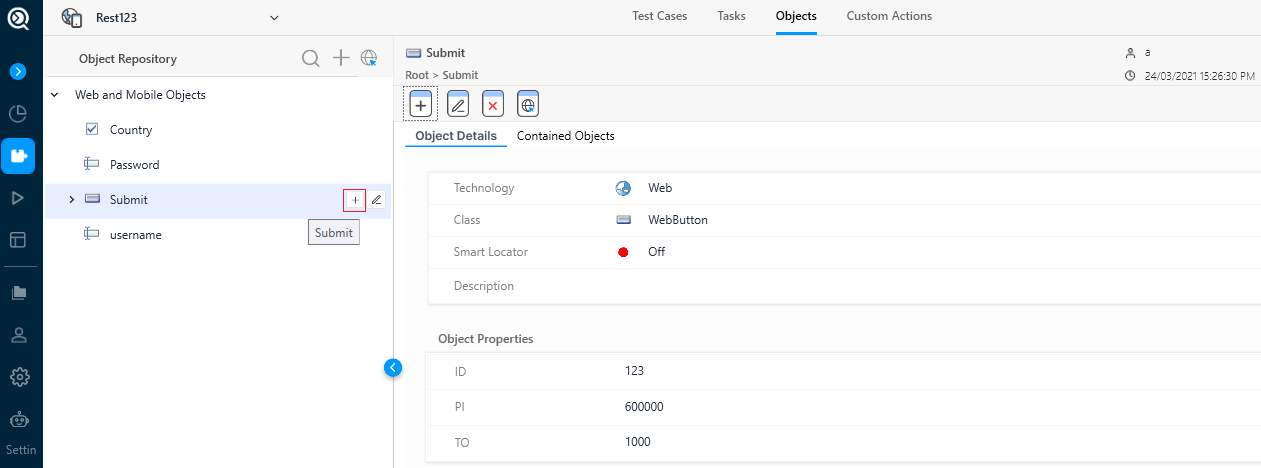Delete object using red X toolbar button
Image resolution: width=1261 pixels, height=468 pixels.
[x=493, y=104]
